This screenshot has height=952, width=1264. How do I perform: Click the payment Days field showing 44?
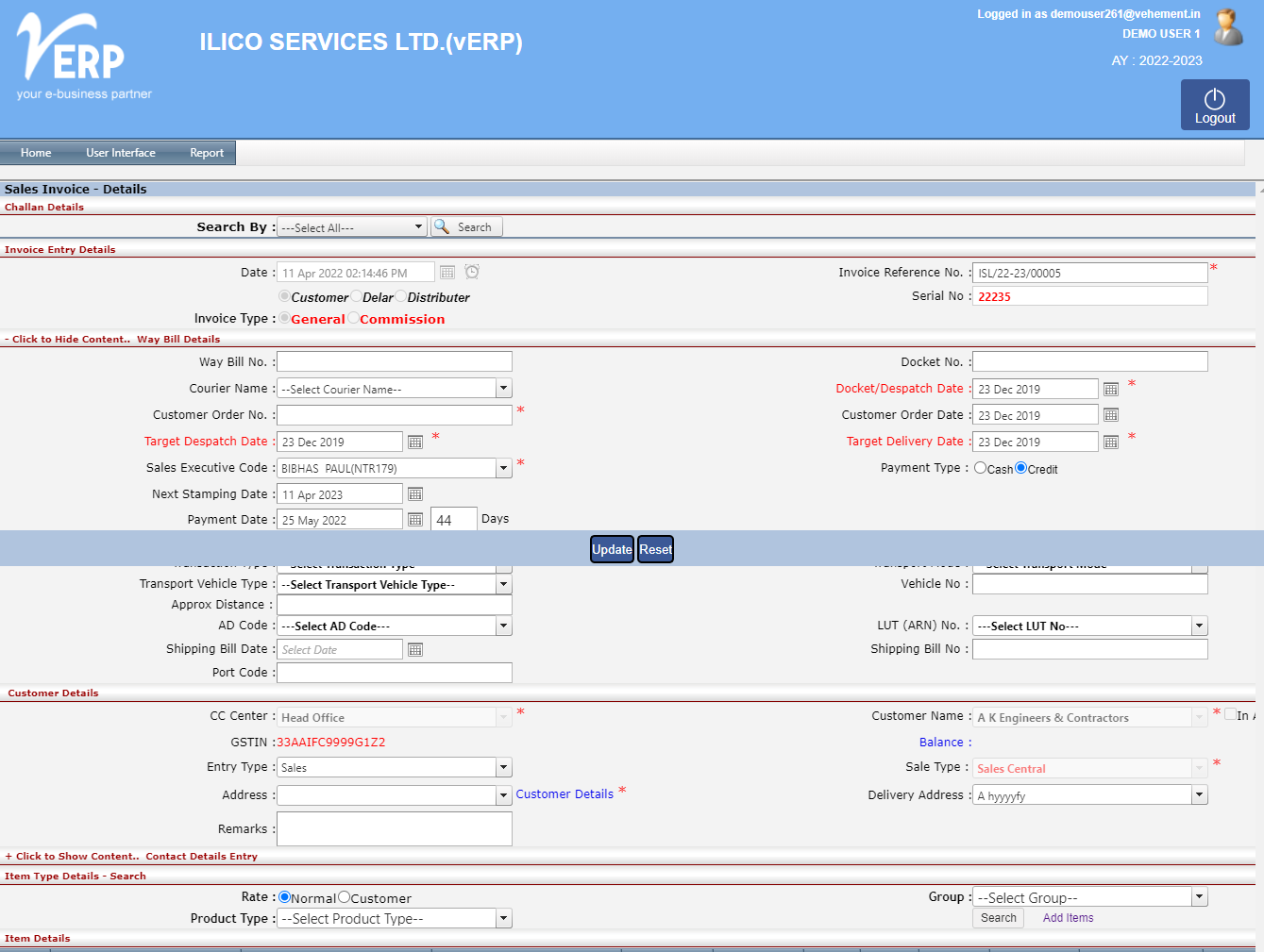454,520
